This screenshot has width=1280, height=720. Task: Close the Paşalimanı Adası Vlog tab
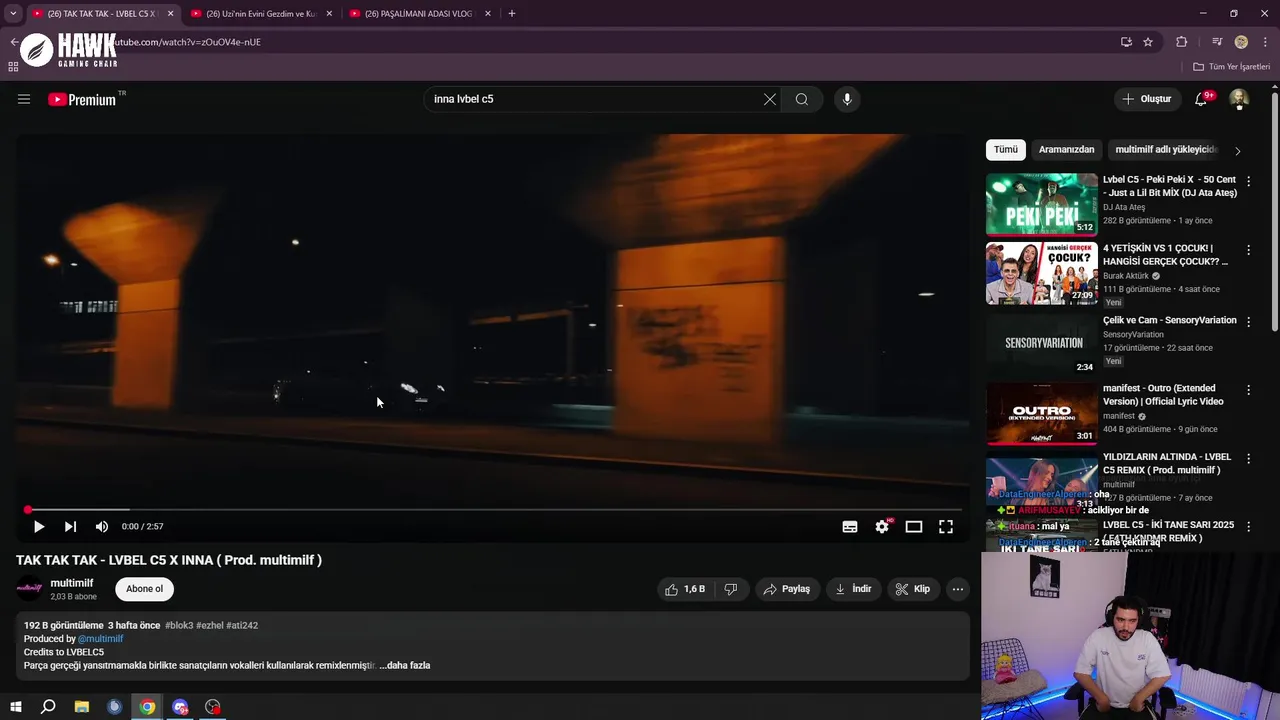pos(488,14)
